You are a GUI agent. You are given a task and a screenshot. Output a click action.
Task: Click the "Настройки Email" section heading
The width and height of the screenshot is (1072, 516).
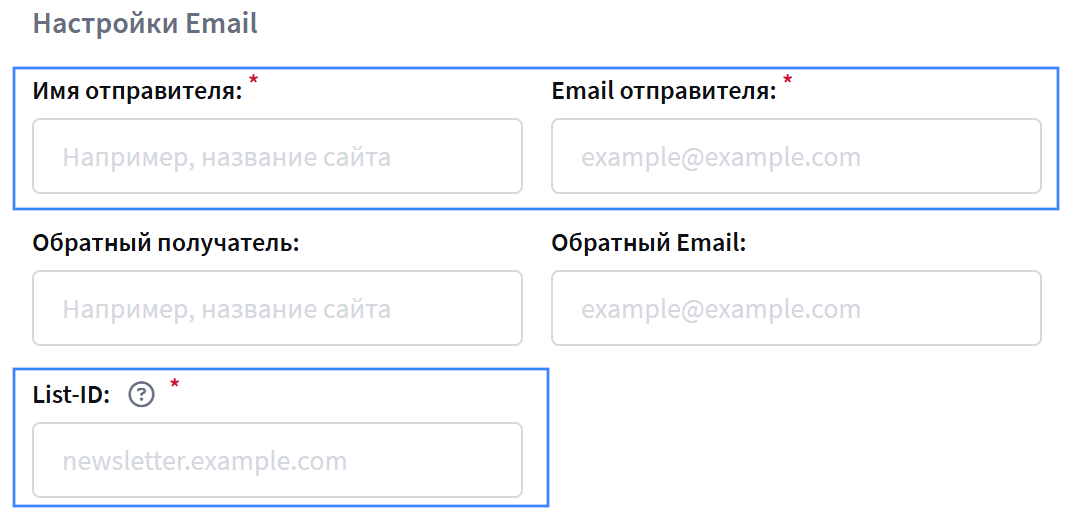click(x=145, y=23)
